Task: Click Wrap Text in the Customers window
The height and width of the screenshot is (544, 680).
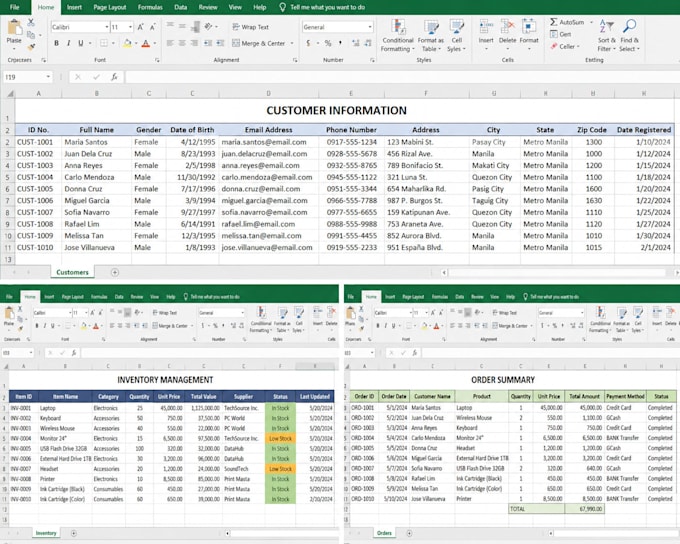Action: tap(250, 27)
